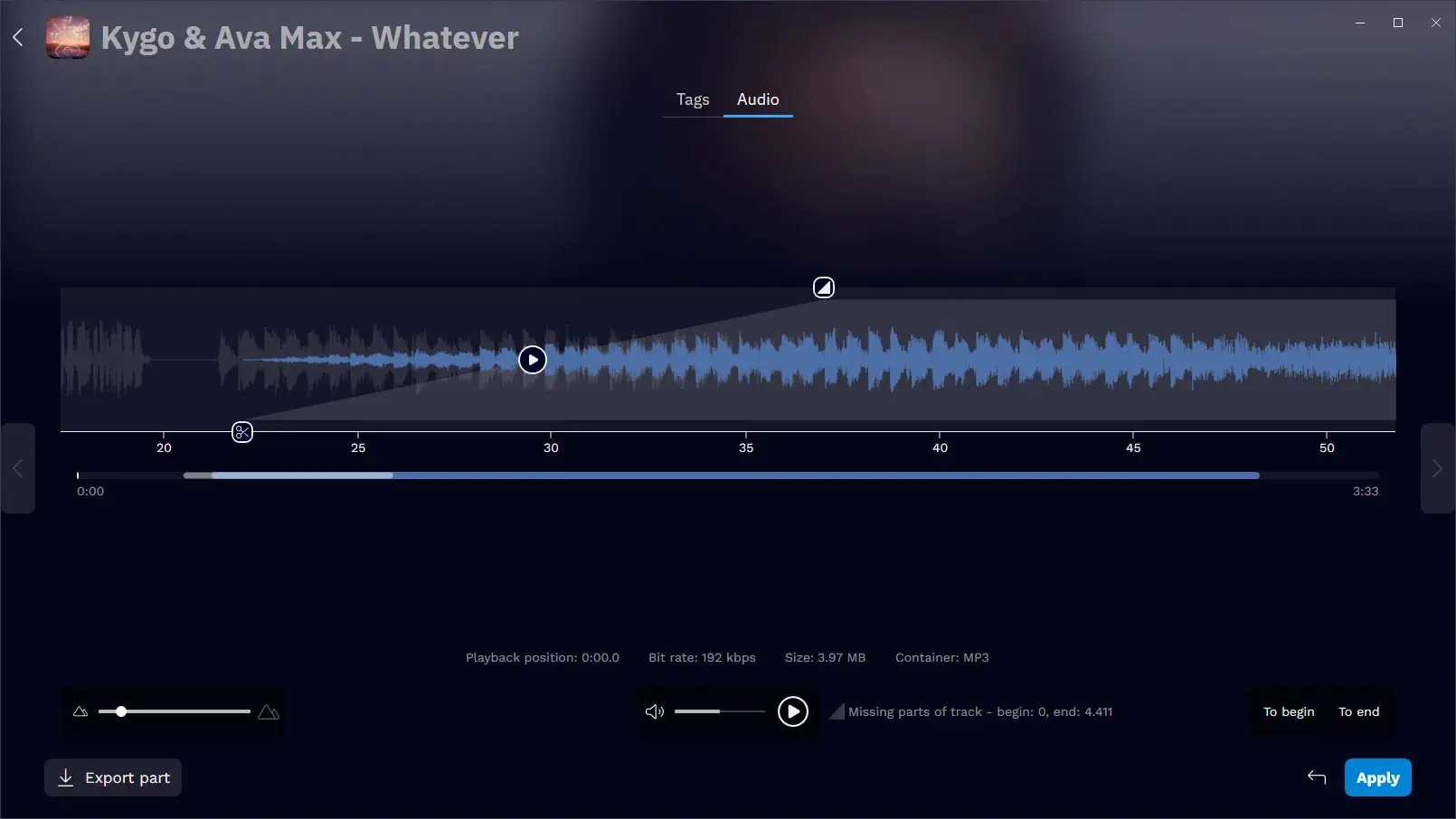Click the undo arrow next to Apply

pyautogui.click(x=1317, y=777)
